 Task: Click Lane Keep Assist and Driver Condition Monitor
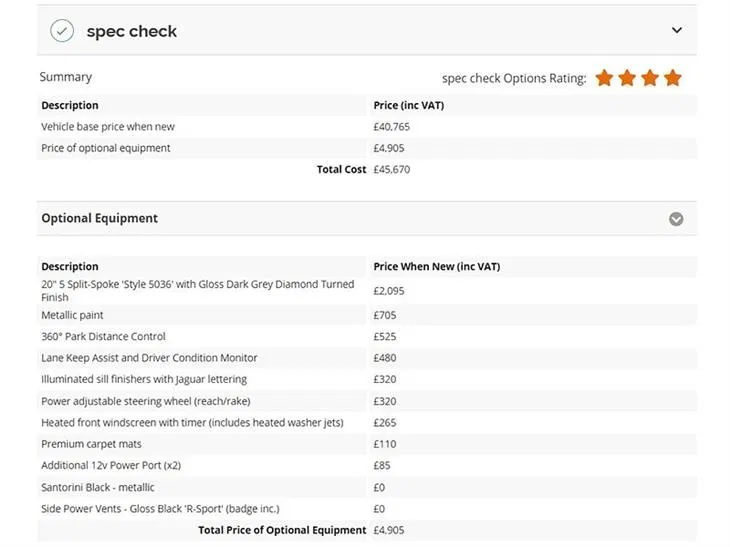click(x=149, y=358)
